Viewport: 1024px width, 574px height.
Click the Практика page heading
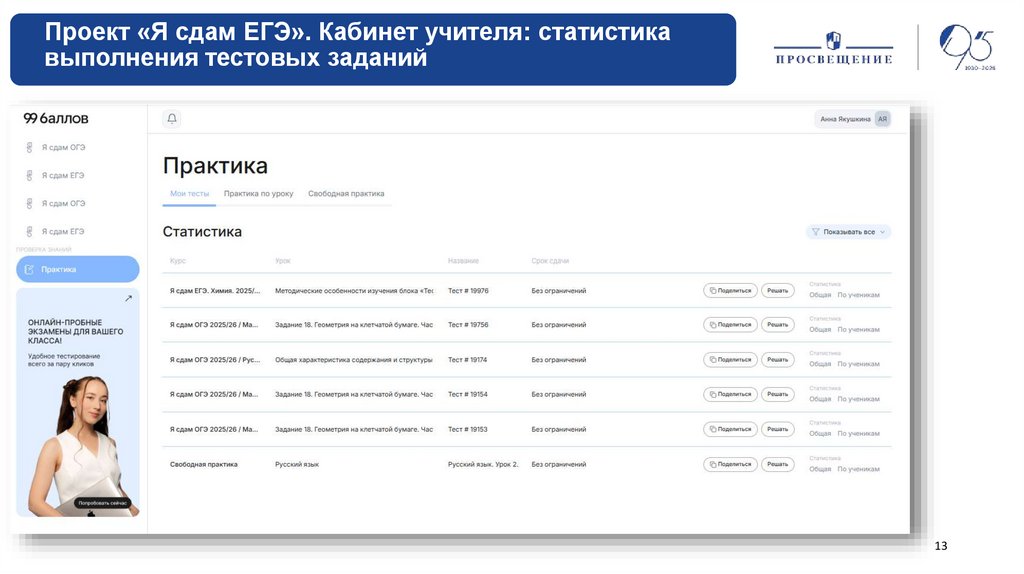pyautogui.click(x=215, y=166)
